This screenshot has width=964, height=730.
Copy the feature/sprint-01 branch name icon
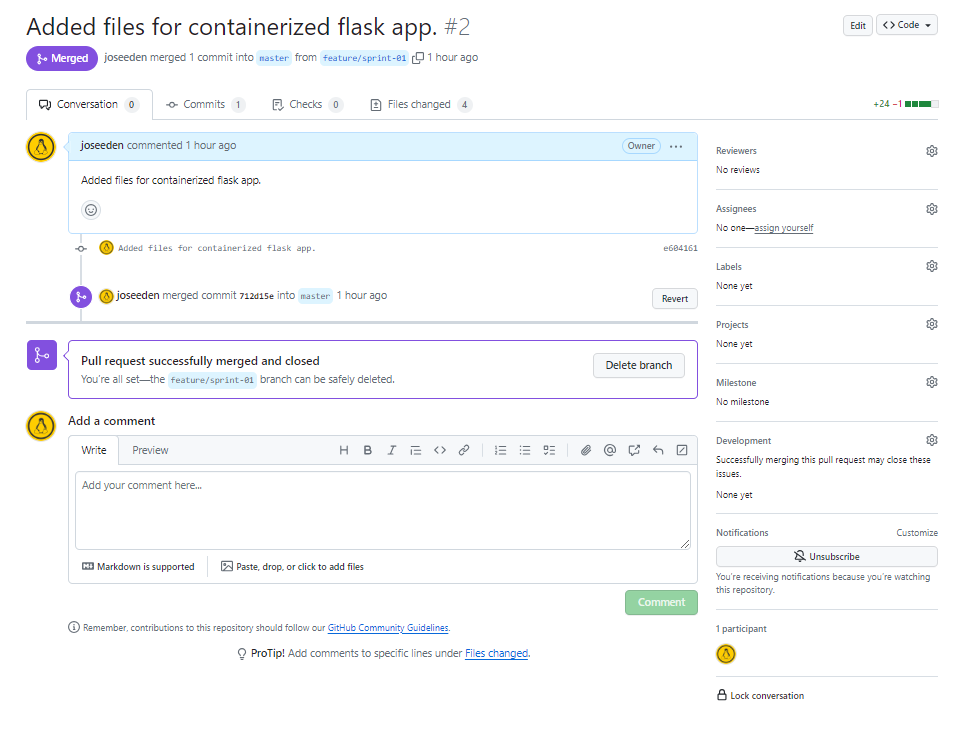(x=418, y=58)
